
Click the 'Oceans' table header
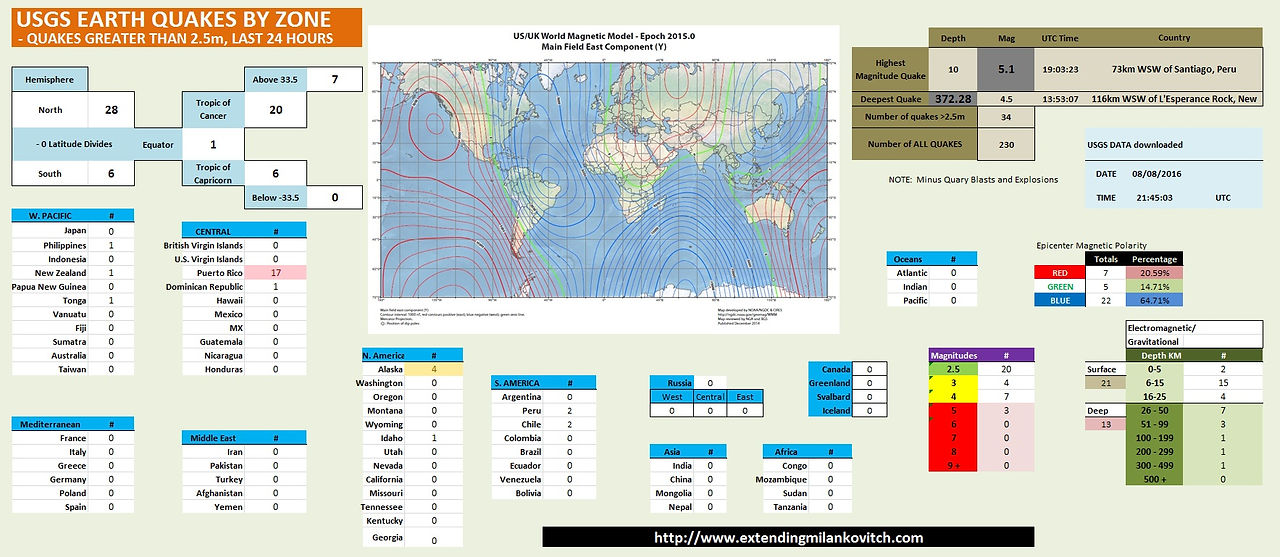[910, 259]
